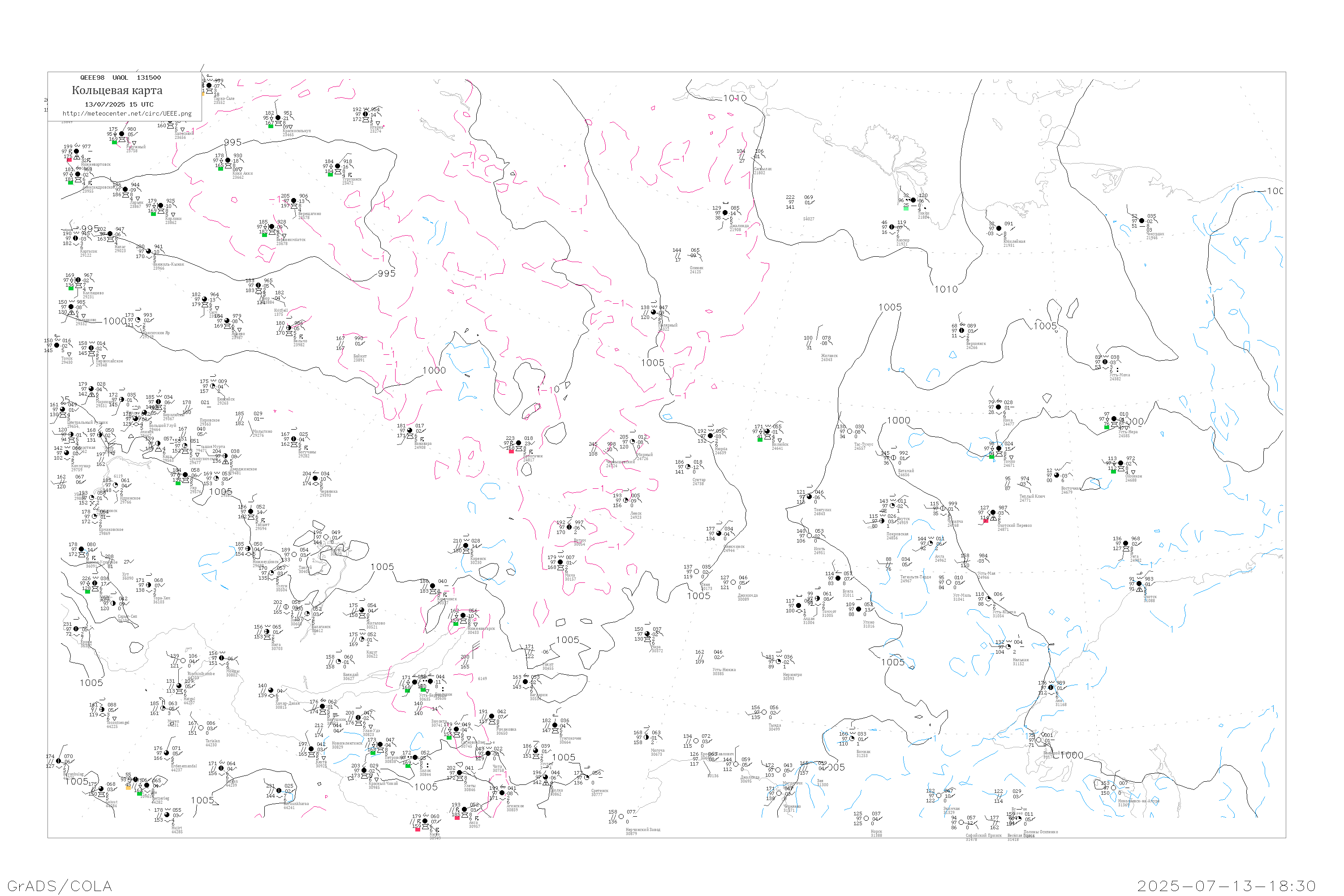Click the Чокурдах station filled circle
This screenshot has width=1344, height=896.
click(1142, 220)
